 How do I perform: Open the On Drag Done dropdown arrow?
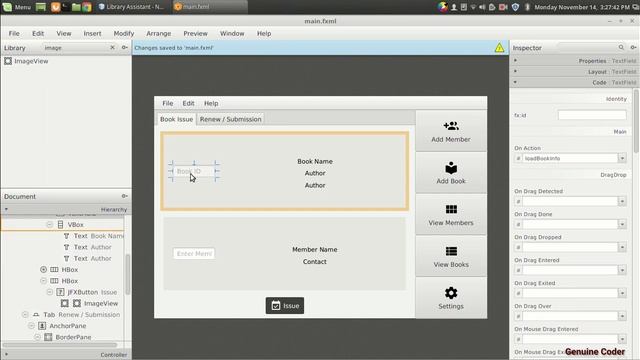[622, 224]
